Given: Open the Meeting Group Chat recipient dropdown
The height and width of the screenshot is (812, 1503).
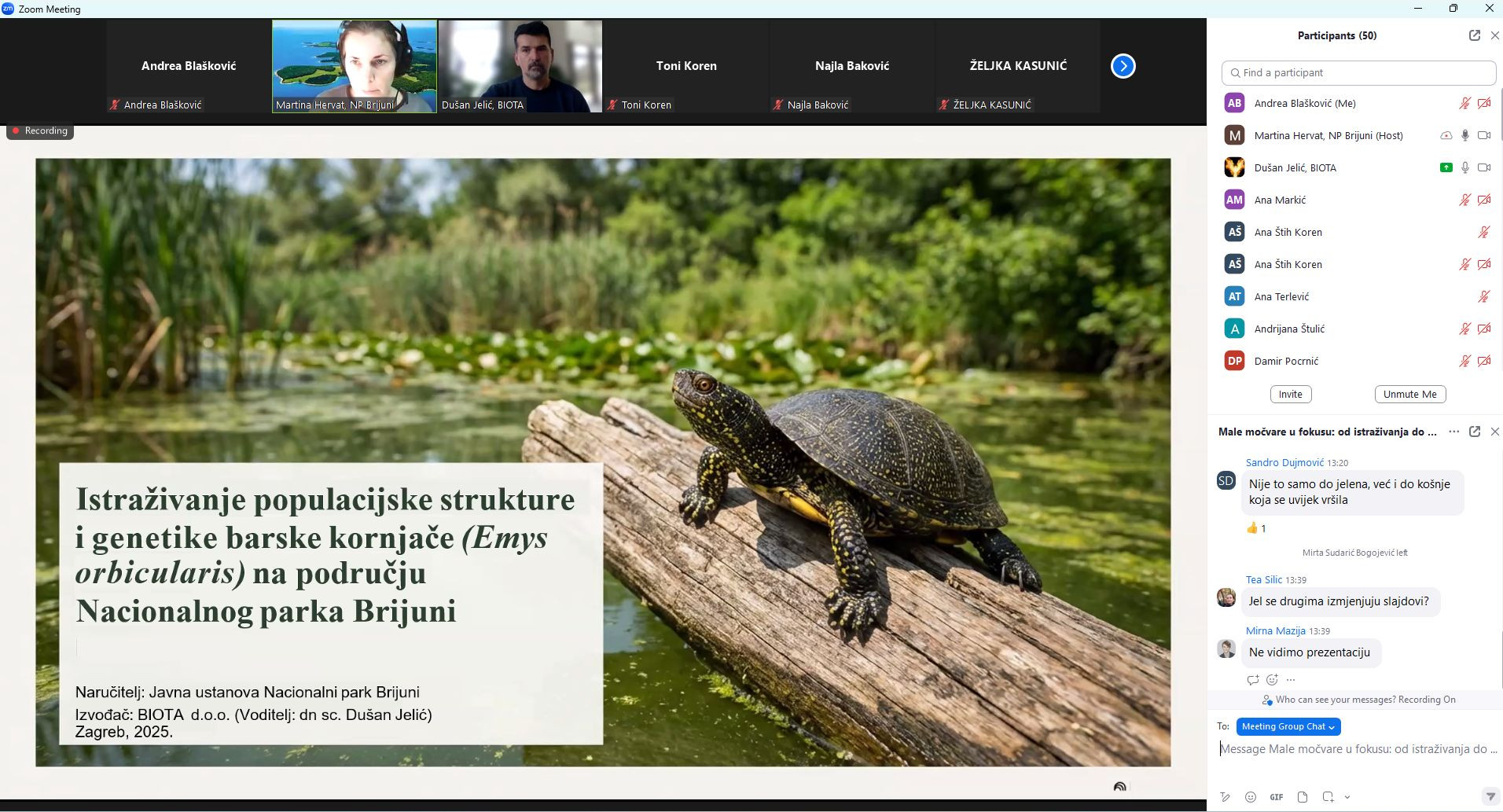Looking at the screenshot, I should click(x=1288, y=726).
